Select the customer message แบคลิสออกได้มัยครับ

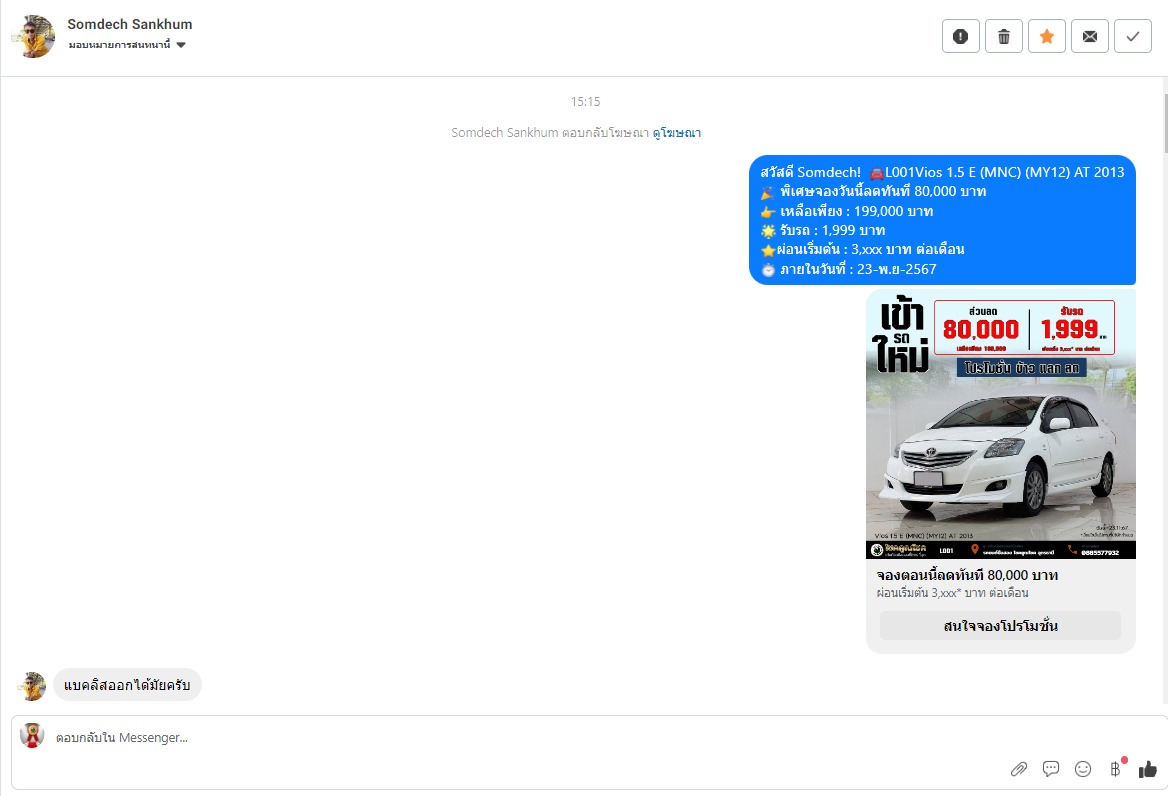(x=127, y=685)
